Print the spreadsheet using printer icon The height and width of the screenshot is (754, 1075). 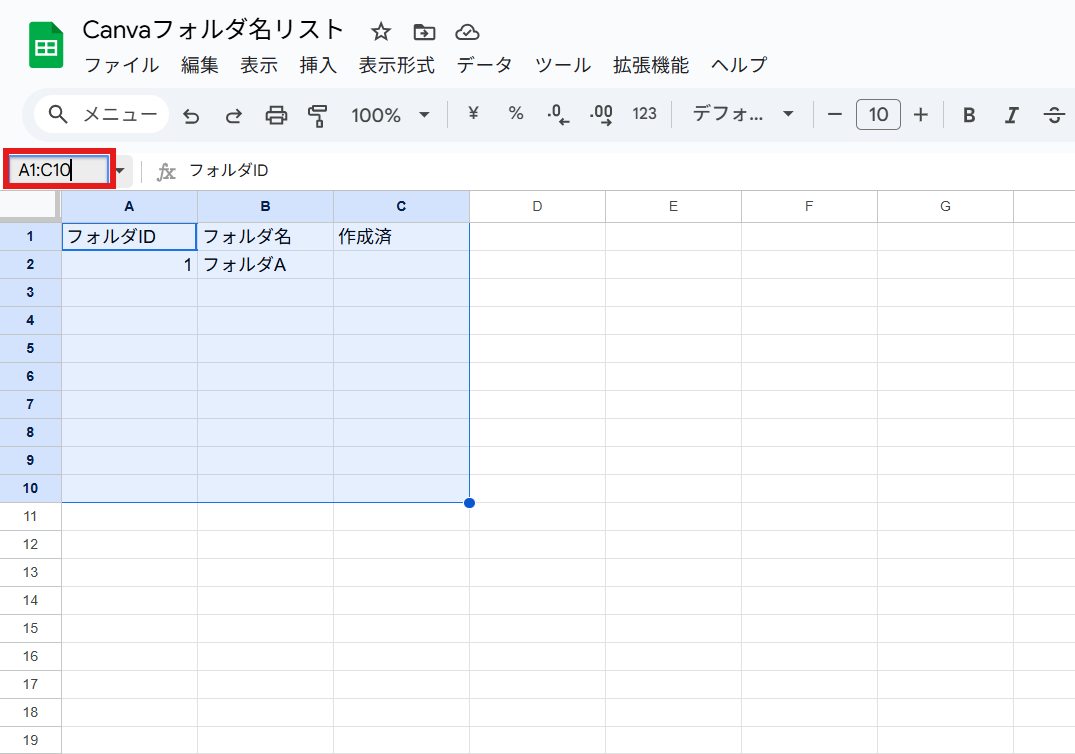276,115
